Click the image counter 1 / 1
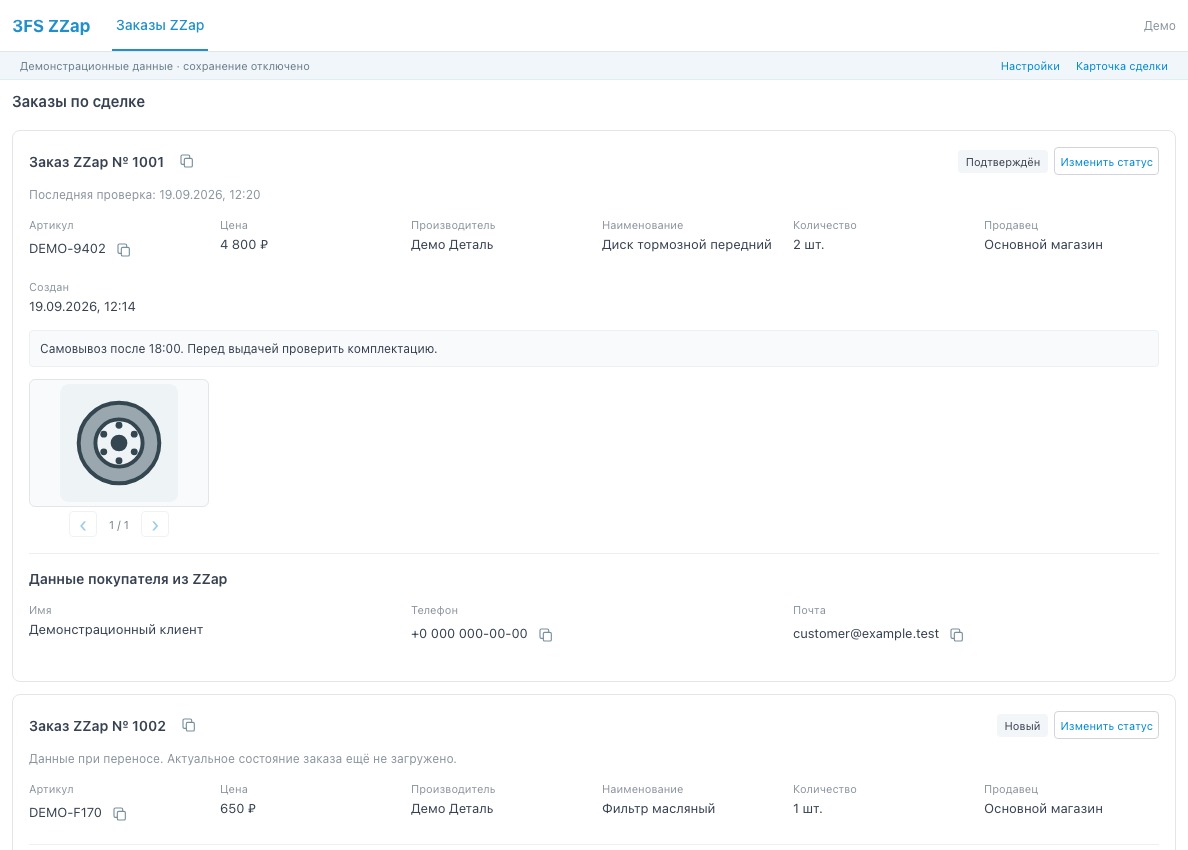The height and width of the screenshot is (850, 1188). click(x=119, y=525)
